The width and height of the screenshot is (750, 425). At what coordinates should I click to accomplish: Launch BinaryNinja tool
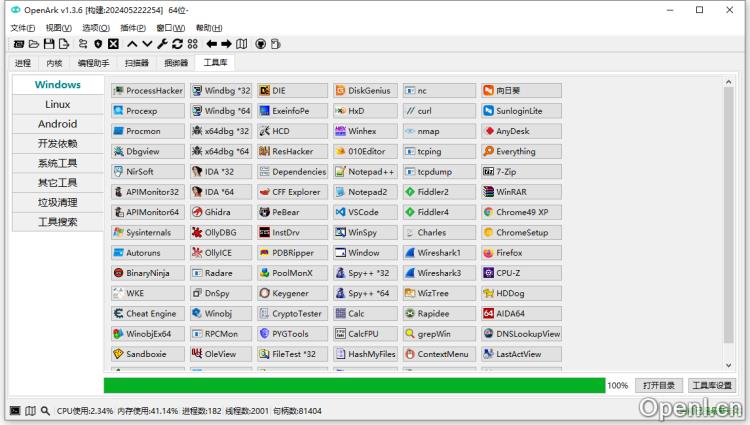(148, 273)
